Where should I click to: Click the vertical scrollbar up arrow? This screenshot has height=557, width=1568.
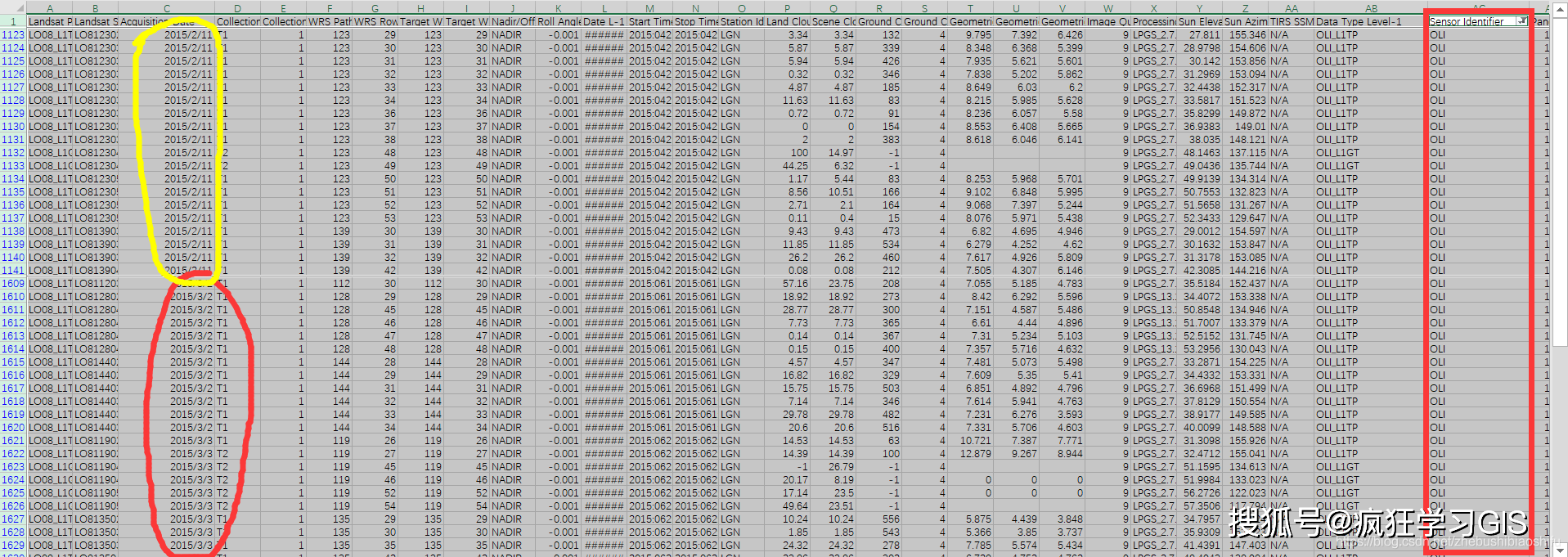pyautogui.click(x=1560, y=8)
